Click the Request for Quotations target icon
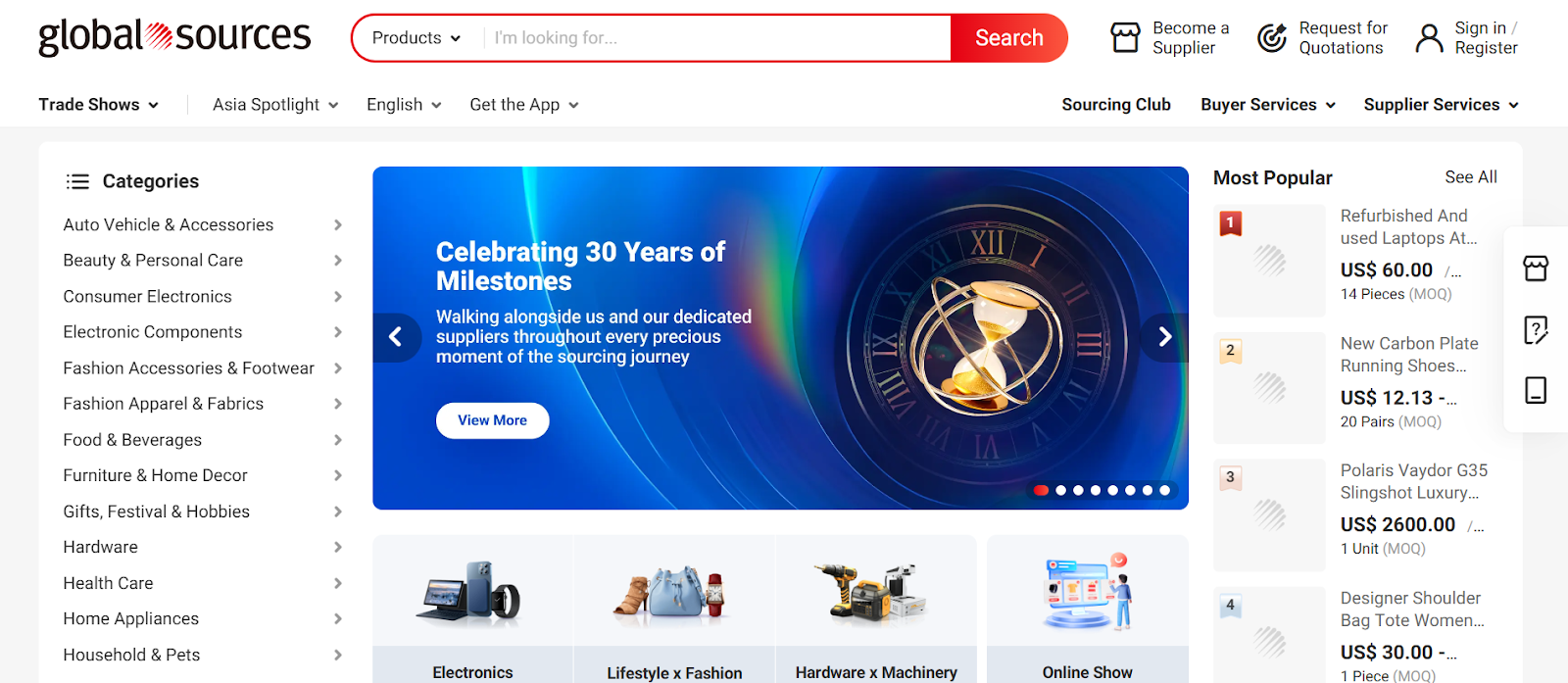Image resolution: width=1568 pixels, height=683 pixels. pos(1272,38)
